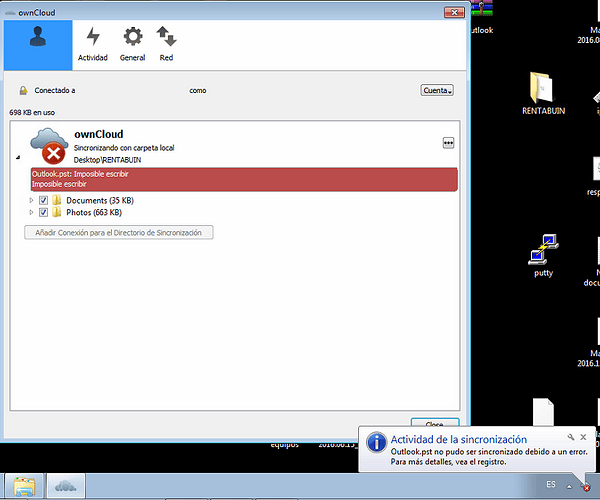The width and height of the screenshot is (600, 500).
Task: Close the sync activity notification balloon
Action: click(583, 437)
